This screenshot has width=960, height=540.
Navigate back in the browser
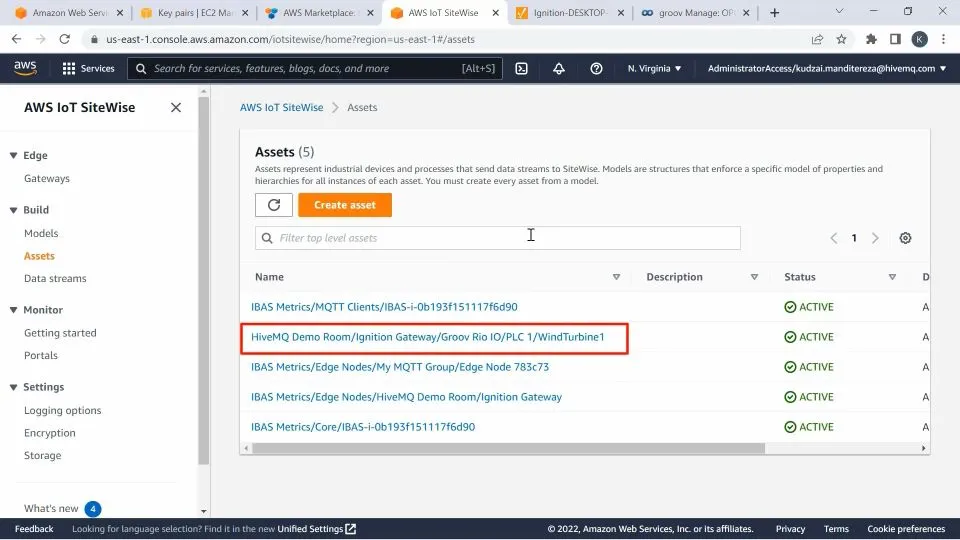(x=17, y=39)
